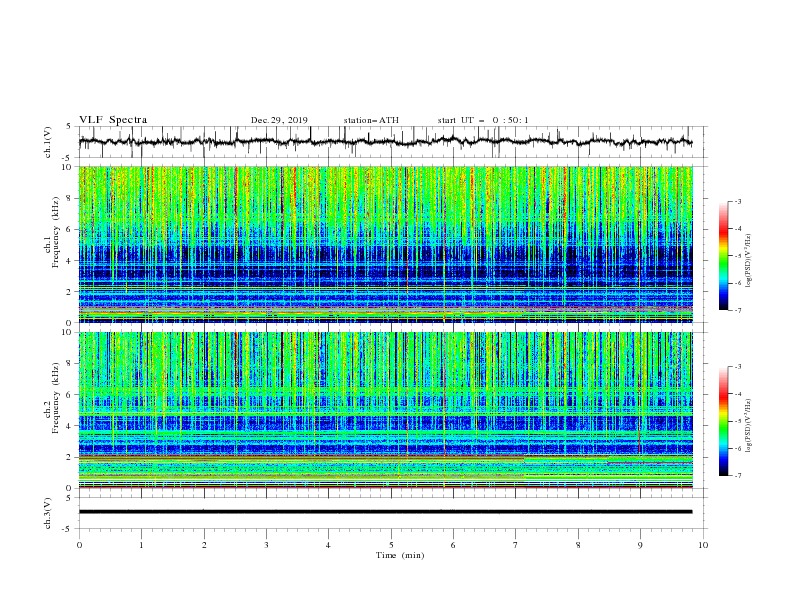Click the 'ch.3(V)' axis label
Screen dimensions: 792x612
(x=48, y=513)
